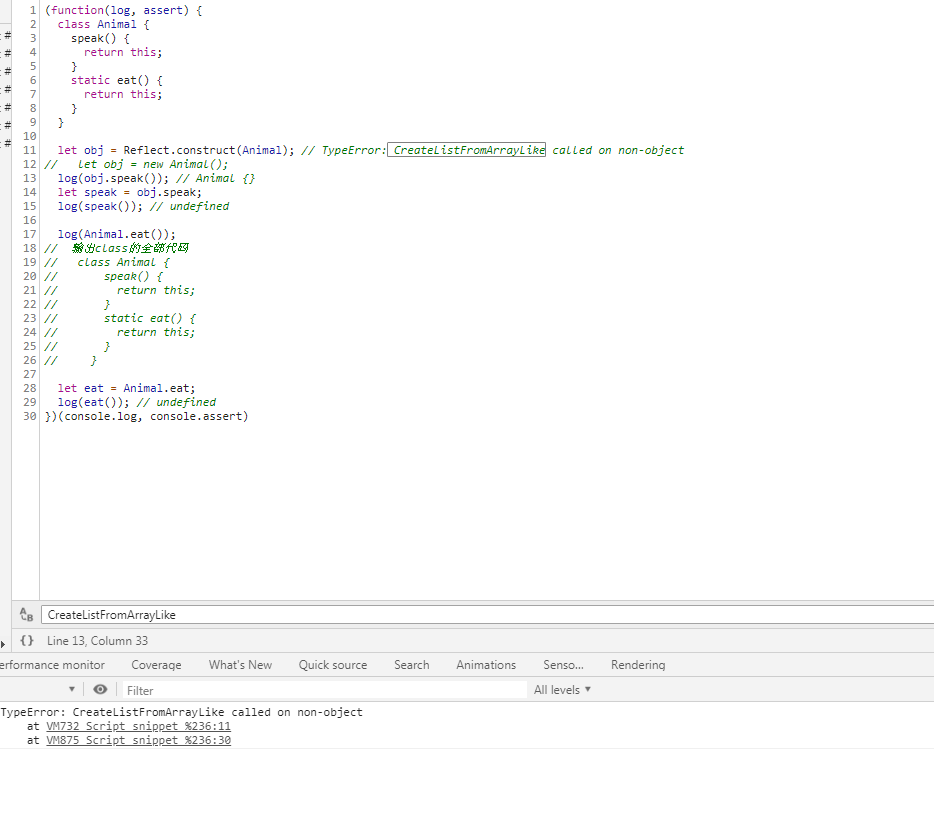Open the console context dropdown arrow
Screen dimensions: 934x821
pos(71,689)
